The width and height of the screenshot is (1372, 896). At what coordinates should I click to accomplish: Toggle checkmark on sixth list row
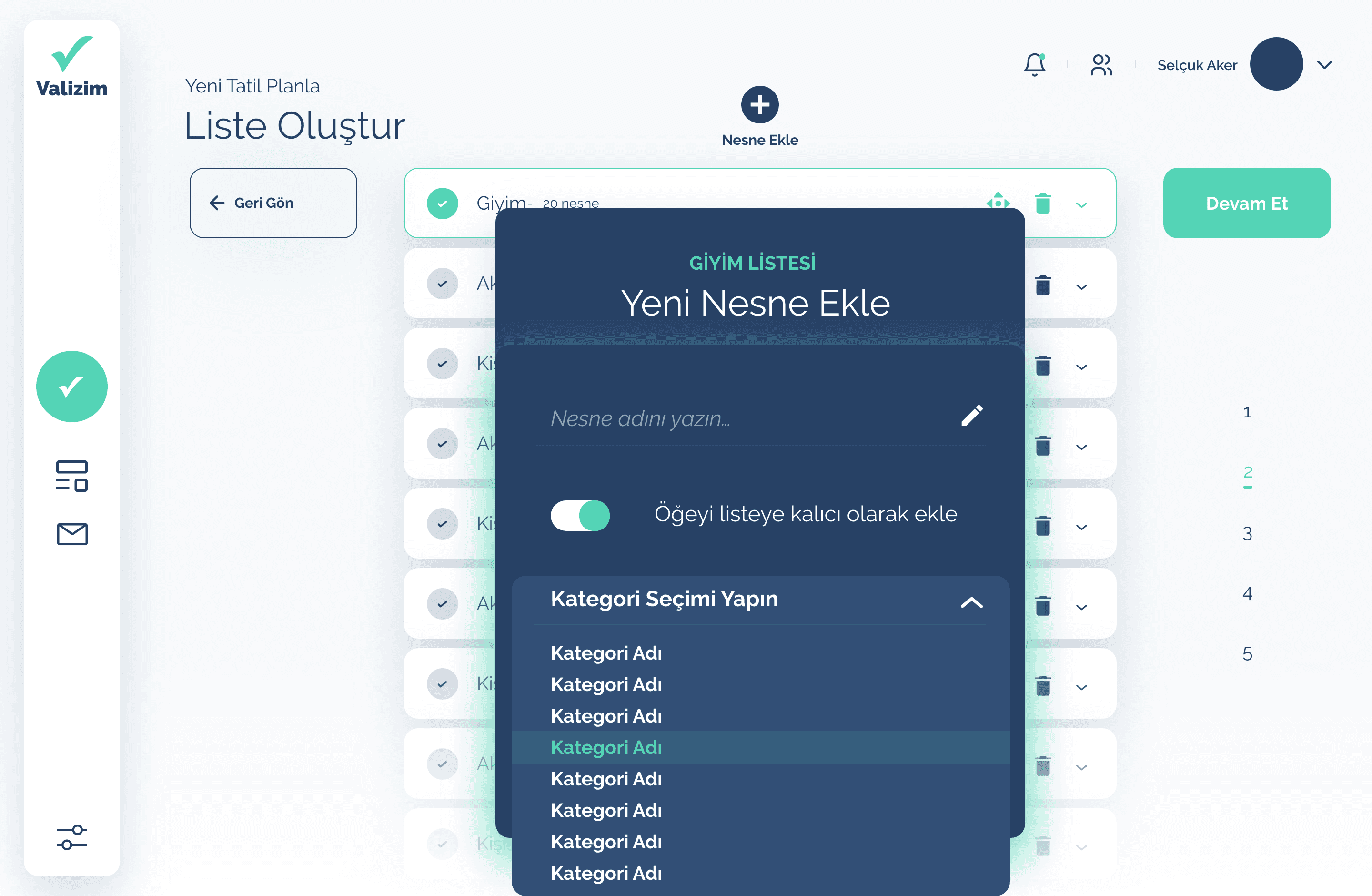(x=442, y=604)
